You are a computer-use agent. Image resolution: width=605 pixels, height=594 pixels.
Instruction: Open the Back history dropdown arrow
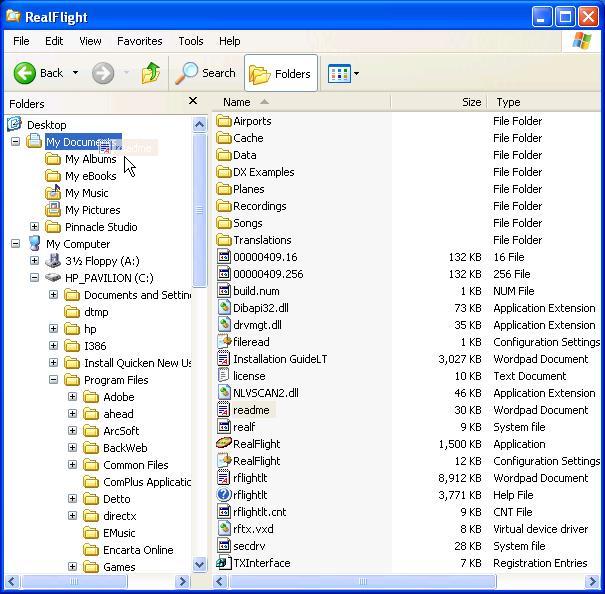coord(75,73)
